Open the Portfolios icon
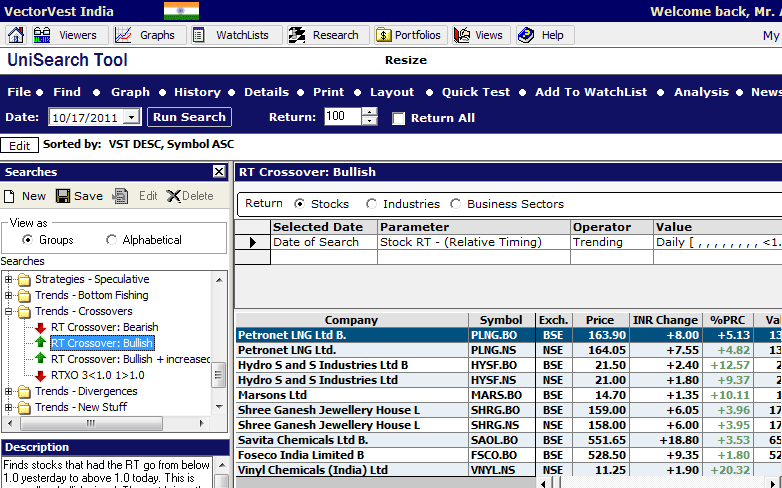This screenshot has height=488, width=782. [x=384, y=35]
